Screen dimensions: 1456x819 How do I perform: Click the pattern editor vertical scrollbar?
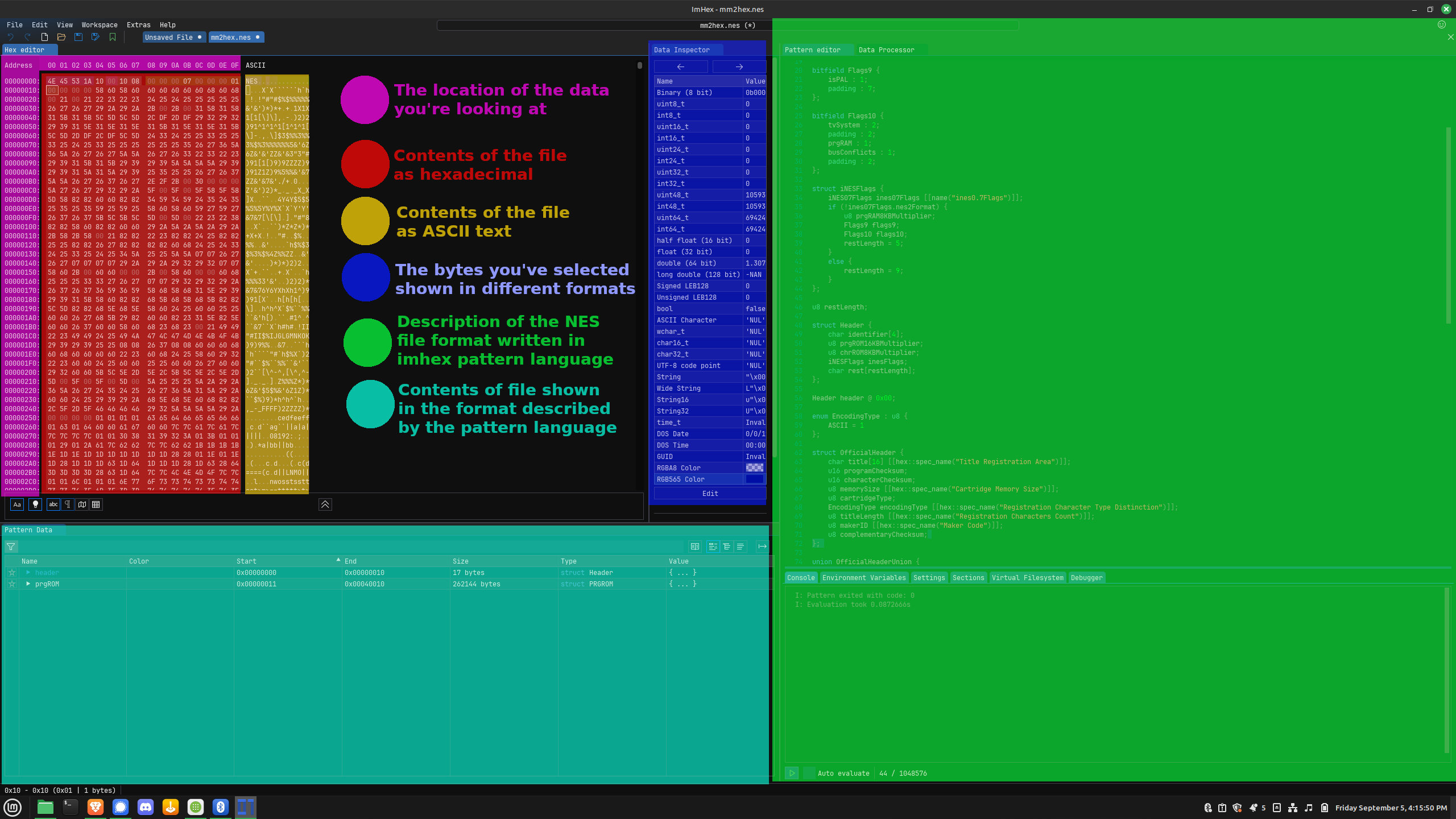pos(1448,225)
